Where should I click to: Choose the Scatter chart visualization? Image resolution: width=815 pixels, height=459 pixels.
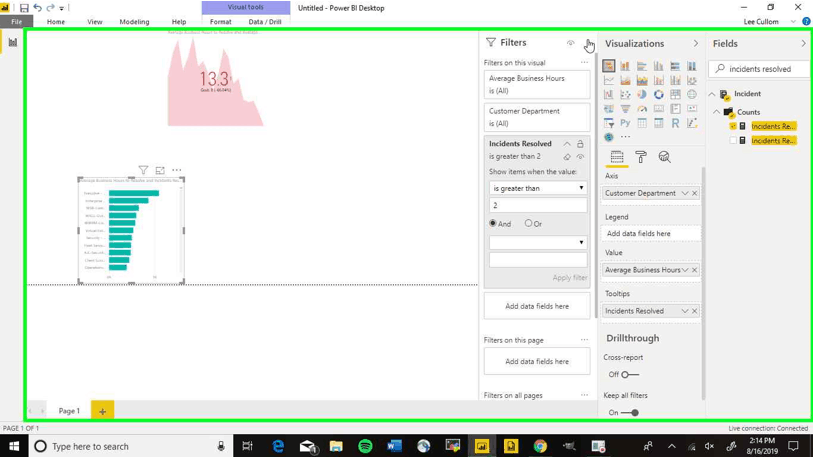click(x=625, y=95)
